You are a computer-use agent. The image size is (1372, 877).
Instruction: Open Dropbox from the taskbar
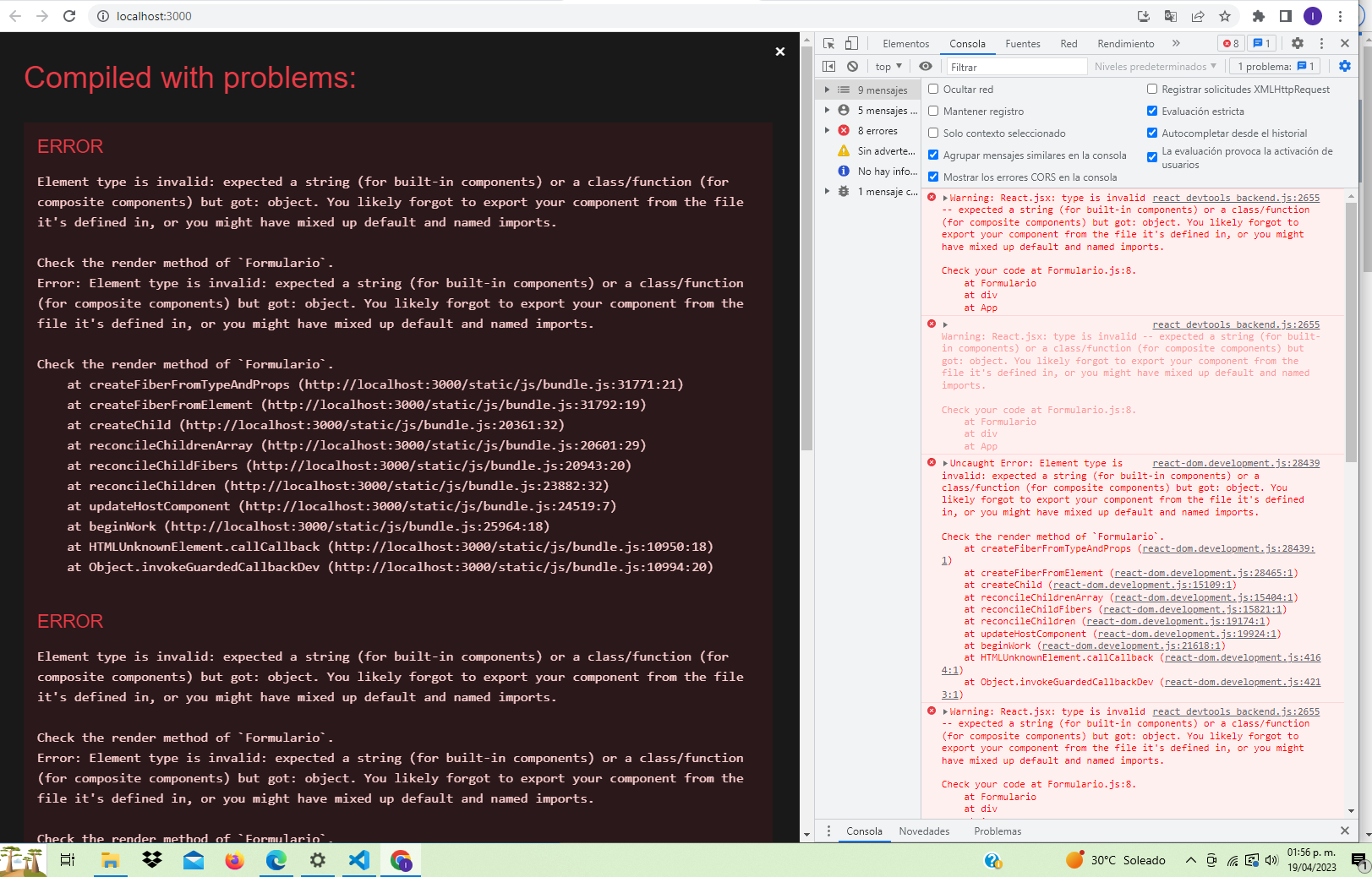pos(152,860)
